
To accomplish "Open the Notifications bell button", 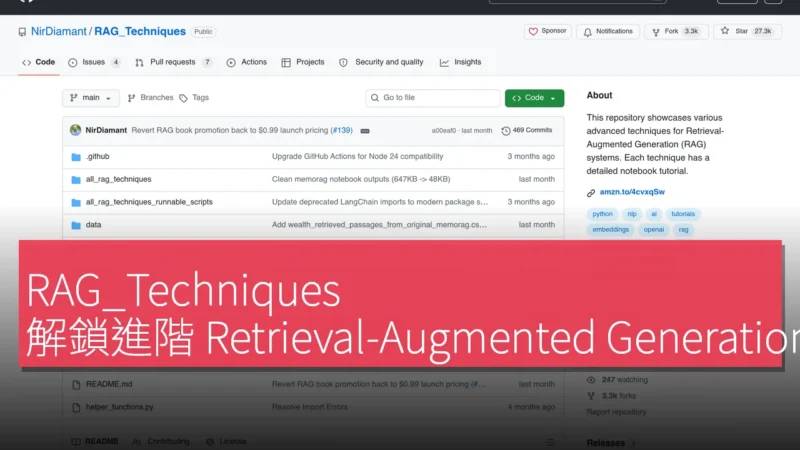I will tap(608, 32).
